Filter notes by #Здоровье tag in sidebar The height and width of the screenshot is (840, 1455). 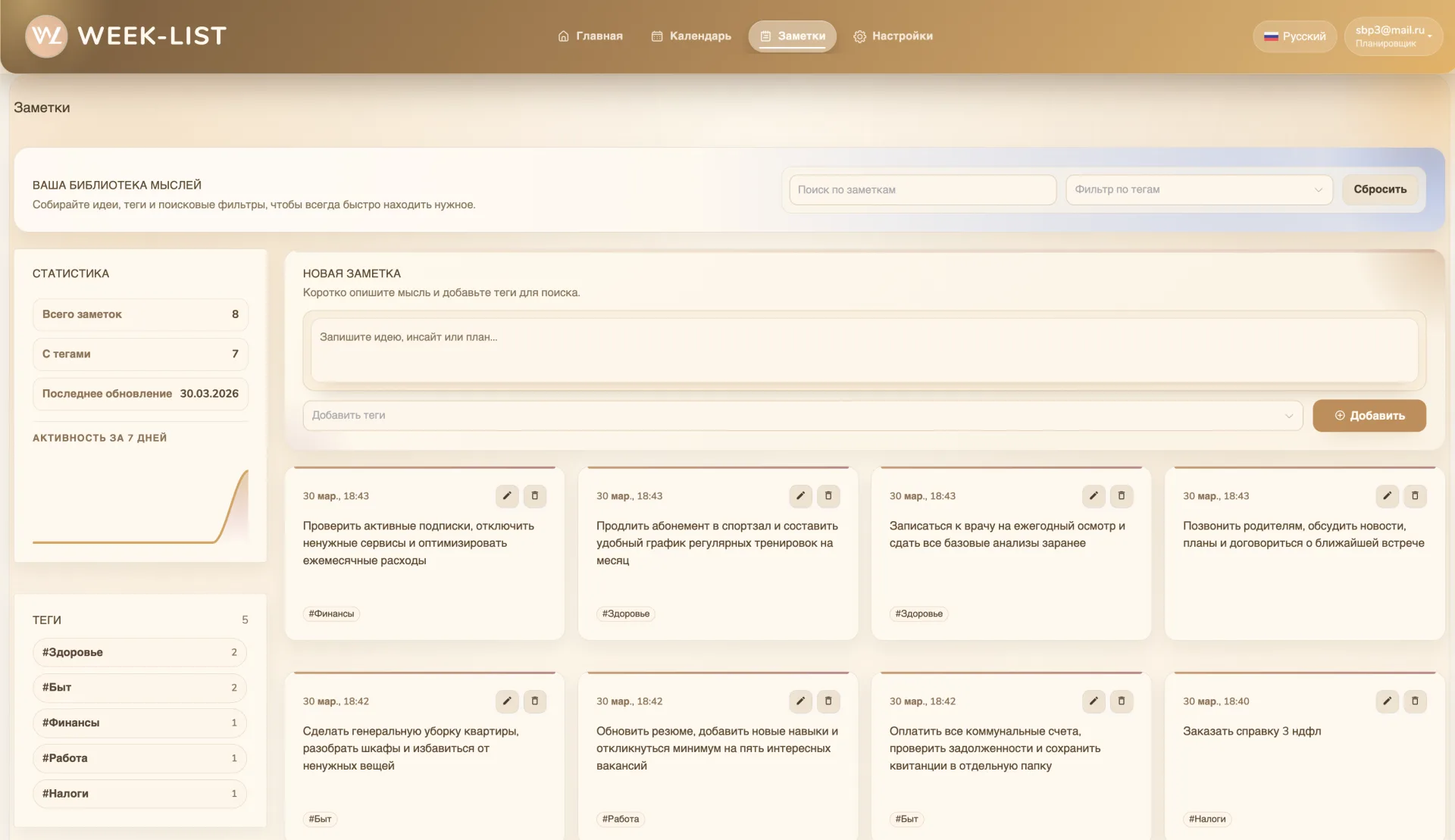pyautogui.click(x=139, y=652)
